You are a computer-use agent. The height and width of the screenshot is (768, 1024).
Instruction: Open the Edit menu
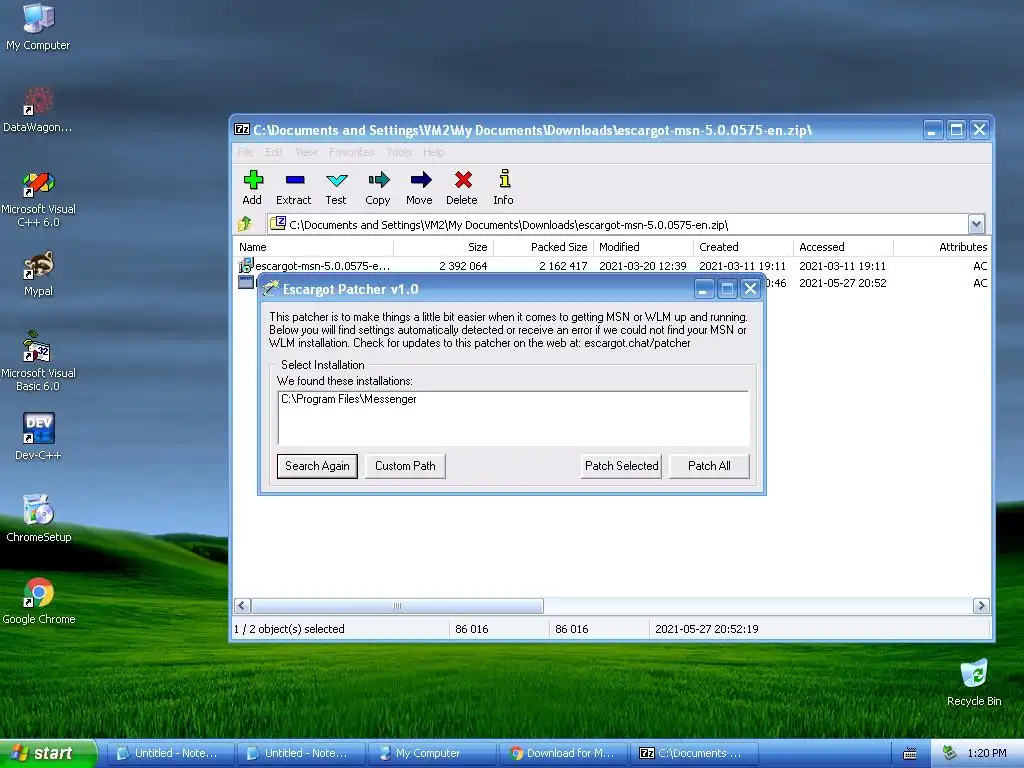[274, 152]
